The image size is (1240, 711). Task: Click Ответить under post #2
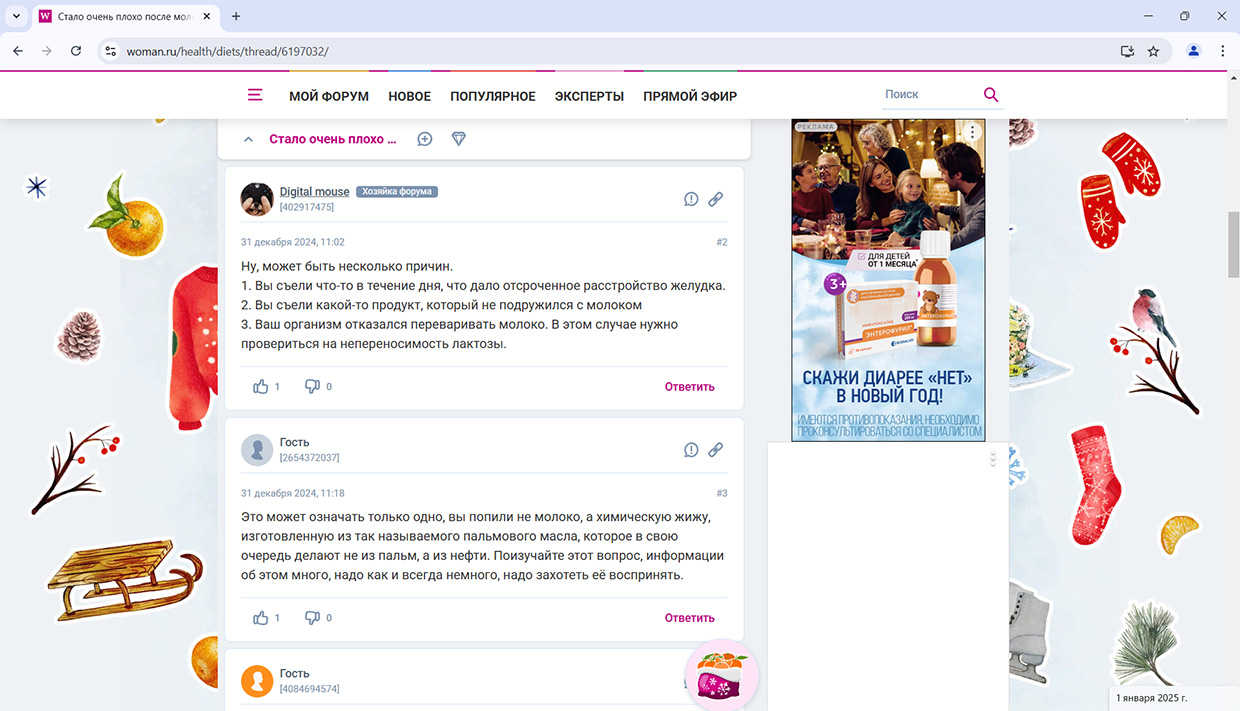point(689,387)
